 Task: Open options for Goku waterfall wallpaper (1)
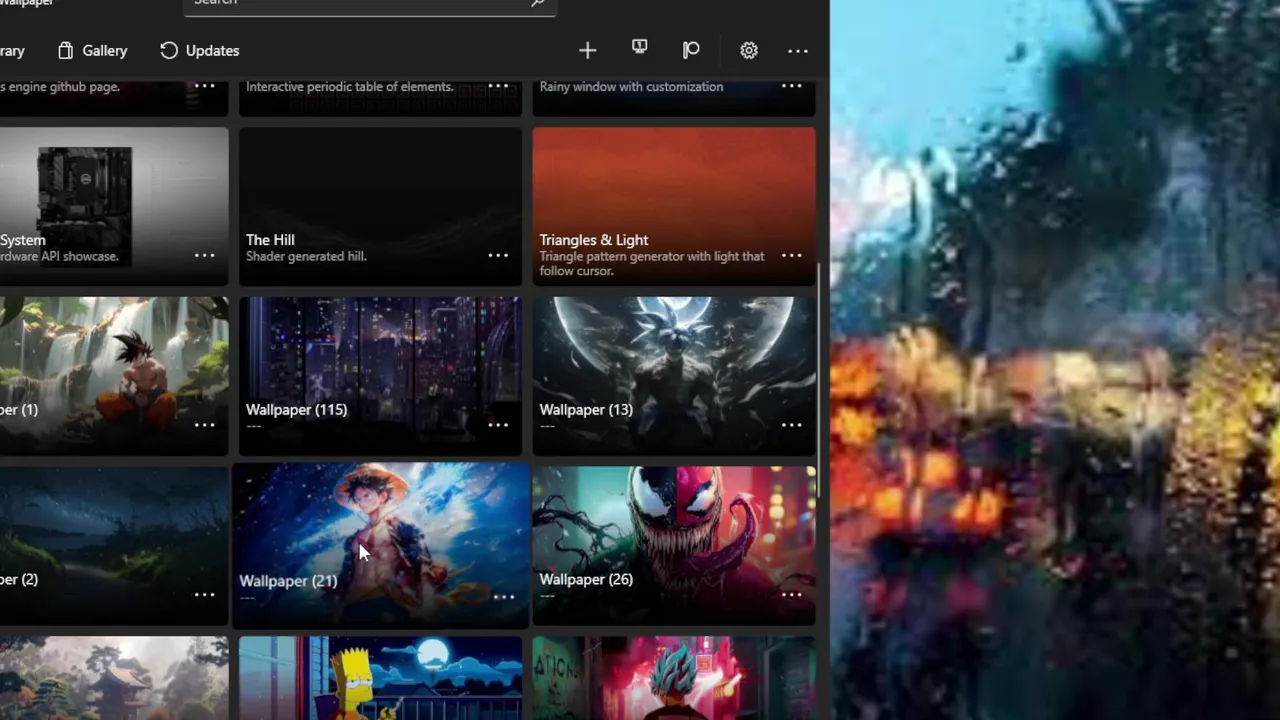coord(204,425)
